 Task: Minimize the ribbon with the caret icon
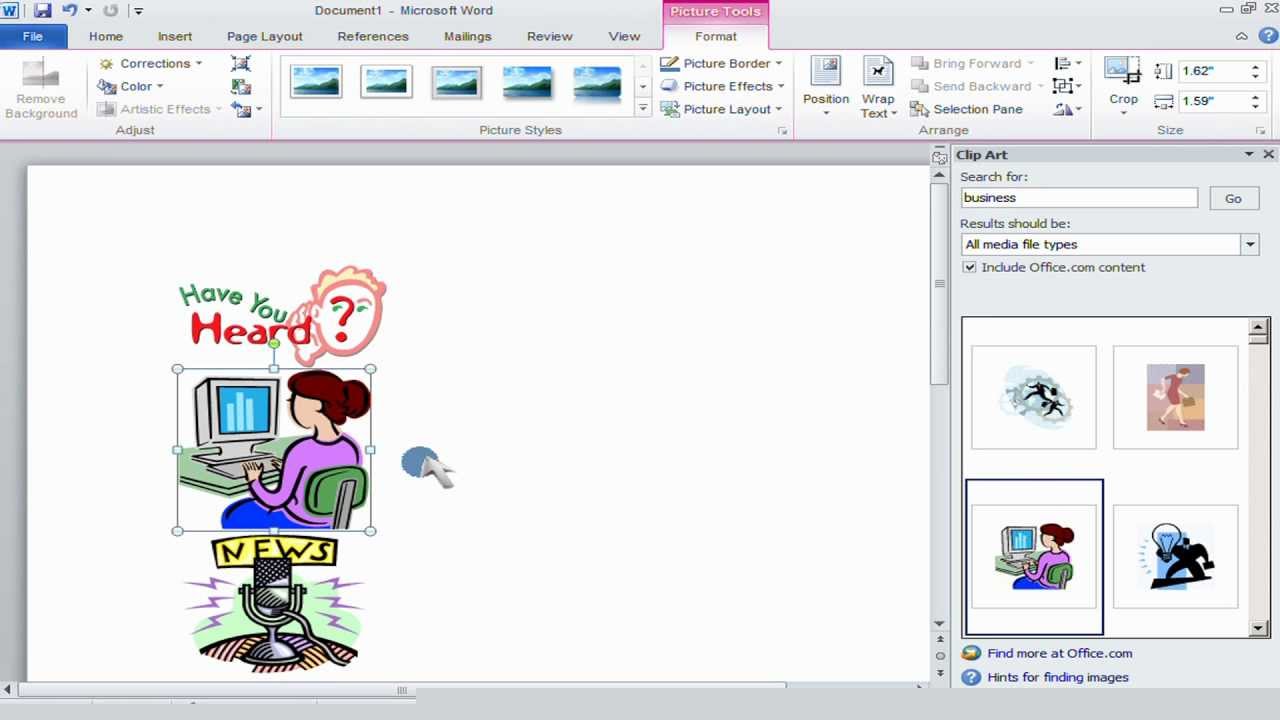[x=1241, y=36]
